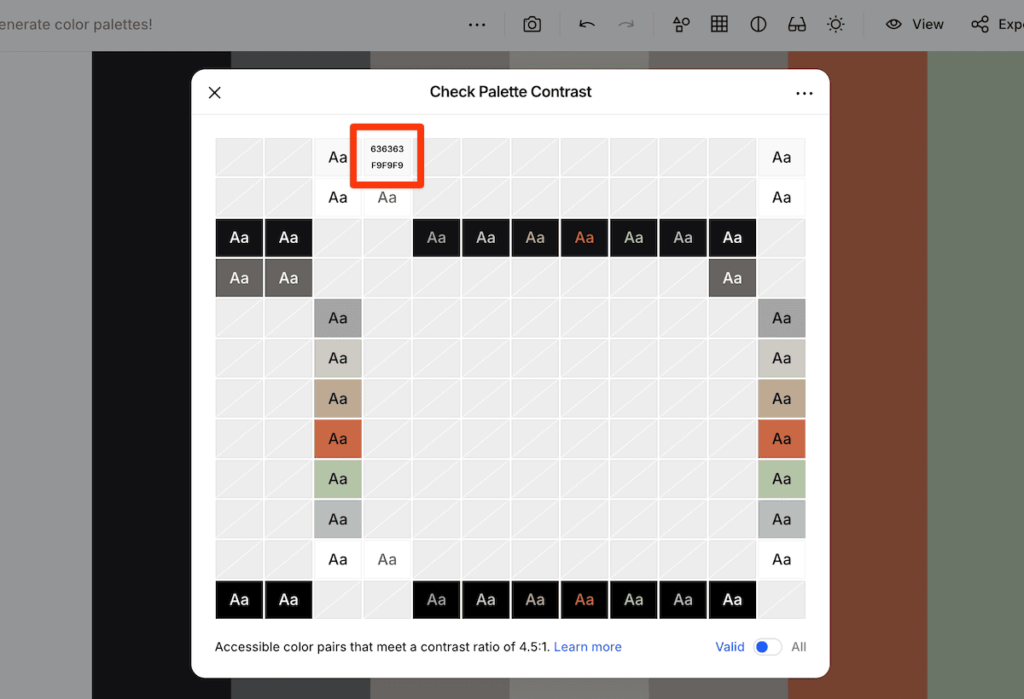Image resolution: width=1024 pixels, height=699 pixels.
Task: Click the gray-green palette column behind dialog
Action: 976,375
